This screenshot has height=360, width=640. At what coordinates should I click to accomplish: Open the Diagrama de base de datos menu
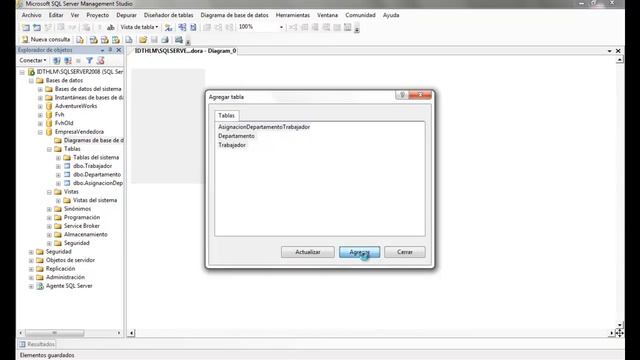234,15
